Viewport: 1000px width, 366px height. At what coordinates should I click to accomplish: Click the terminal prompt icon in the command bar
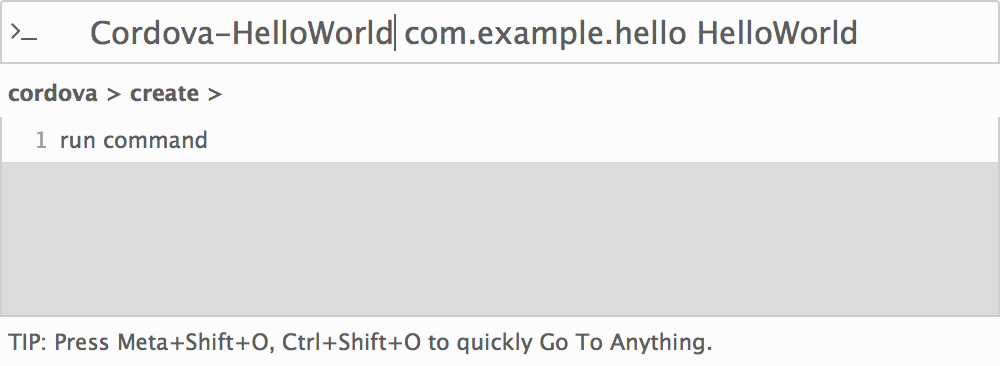click(24, 32)
